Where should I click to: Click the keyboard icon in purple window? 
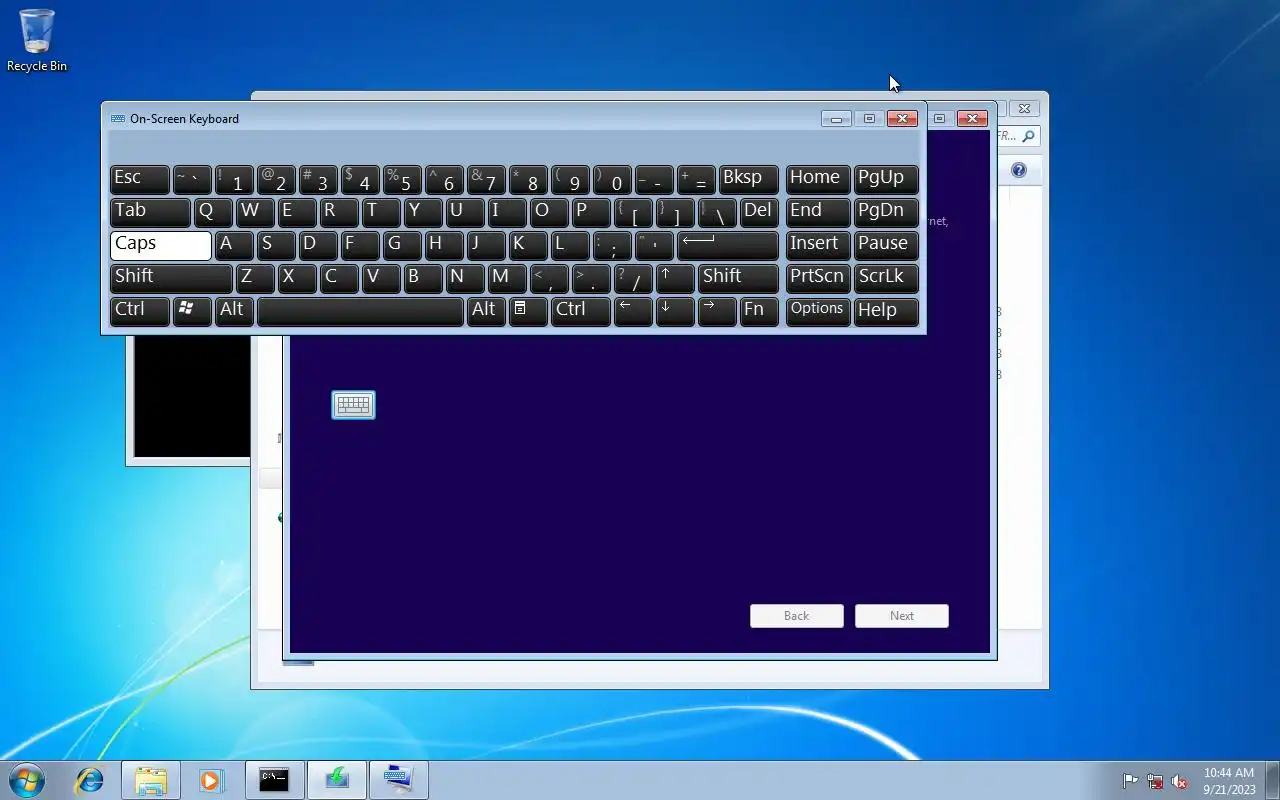(353, 405)
